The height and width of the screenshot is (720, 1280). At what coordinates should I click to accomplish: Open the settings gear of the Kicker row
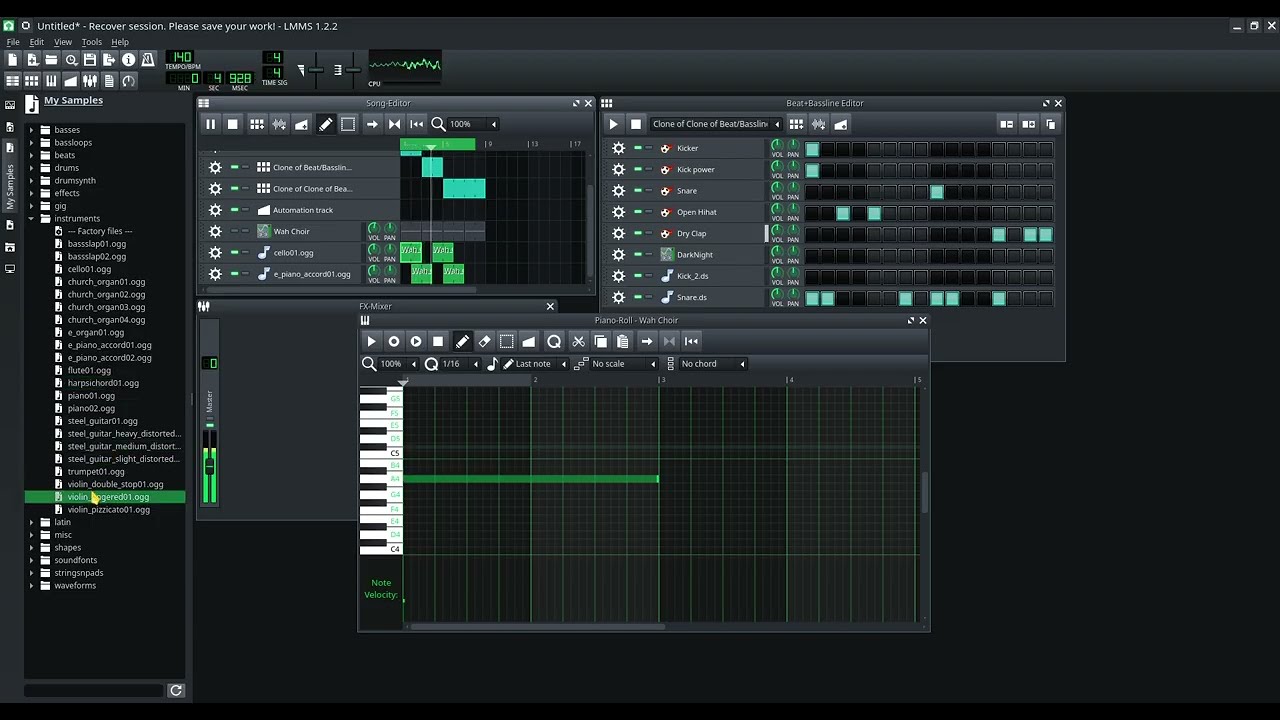coord(618,148)
